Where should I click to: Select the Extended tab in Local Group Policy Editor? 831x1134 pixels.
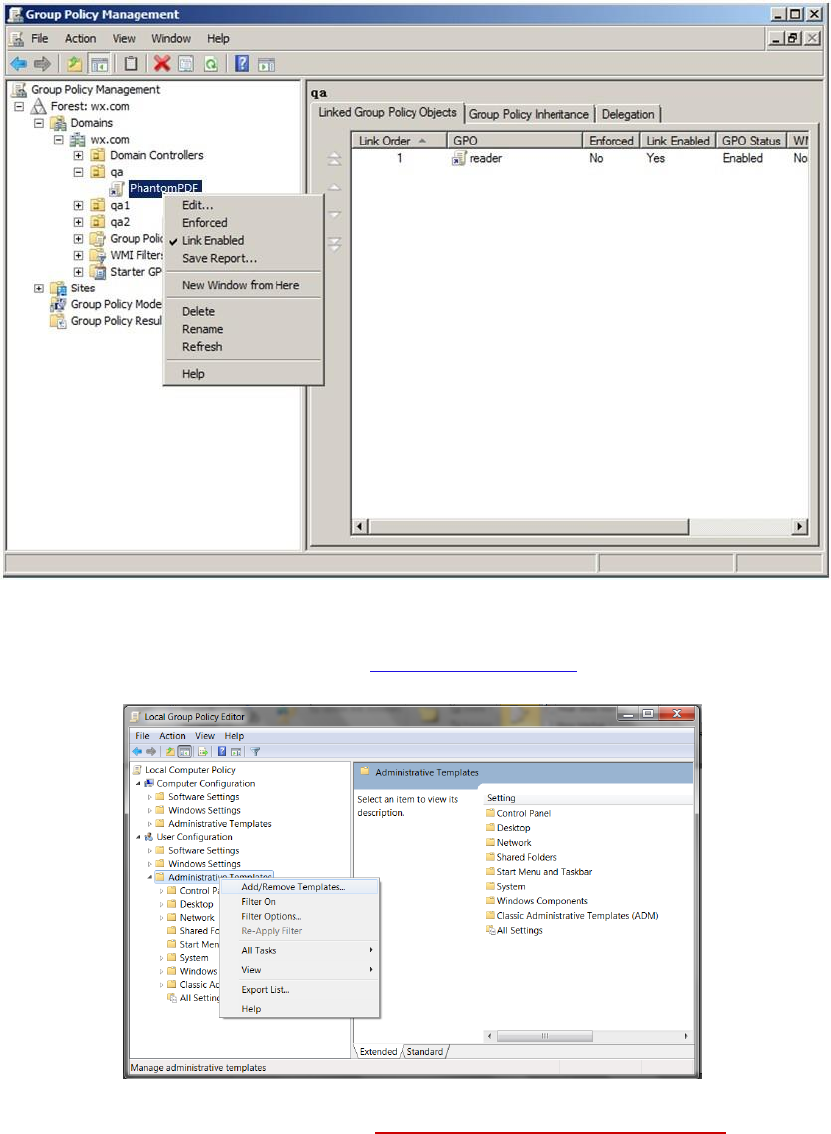pos(378,1052)
